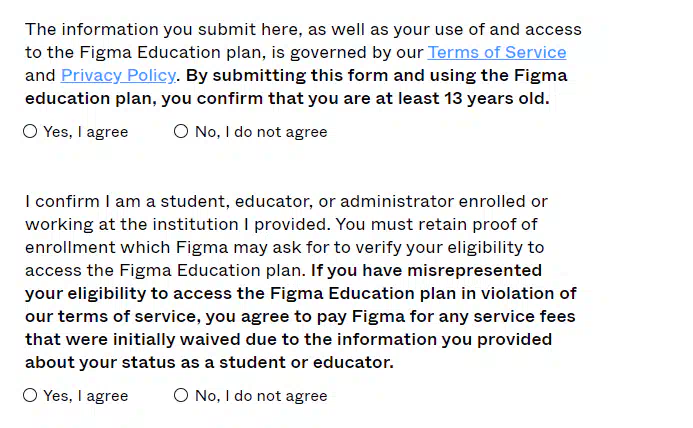
Task: Open the Terms of Service link
Action: [x=497, y=52]
